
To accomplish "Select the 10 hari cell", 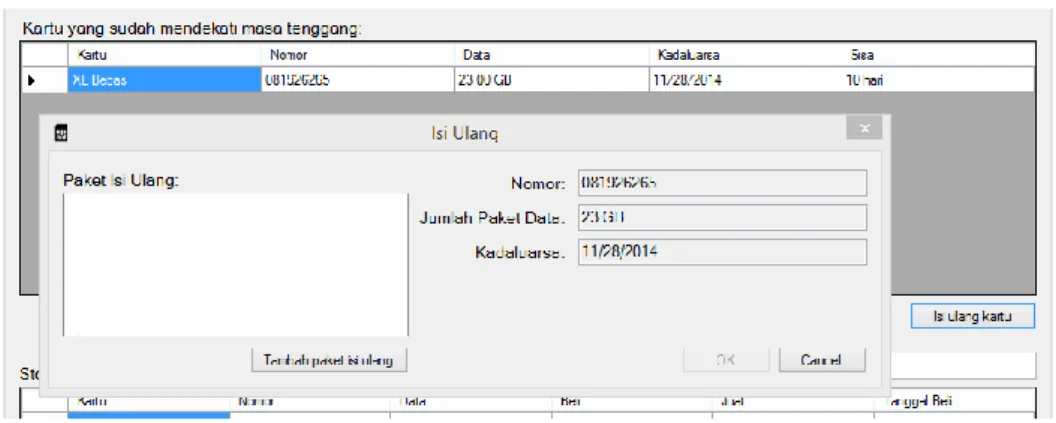I will [x=937, y=80].
